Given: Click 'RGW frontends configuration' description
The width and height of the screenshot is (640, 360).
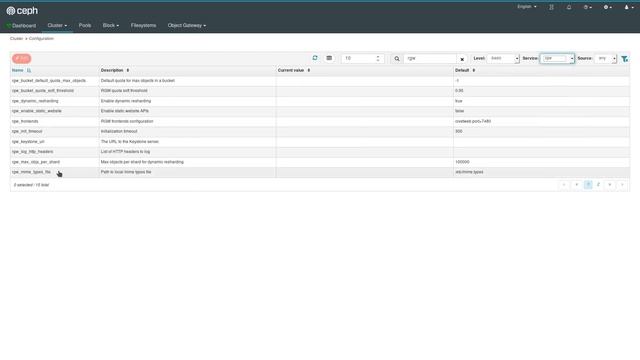Looking at the screenshot, I should (127, 121).
